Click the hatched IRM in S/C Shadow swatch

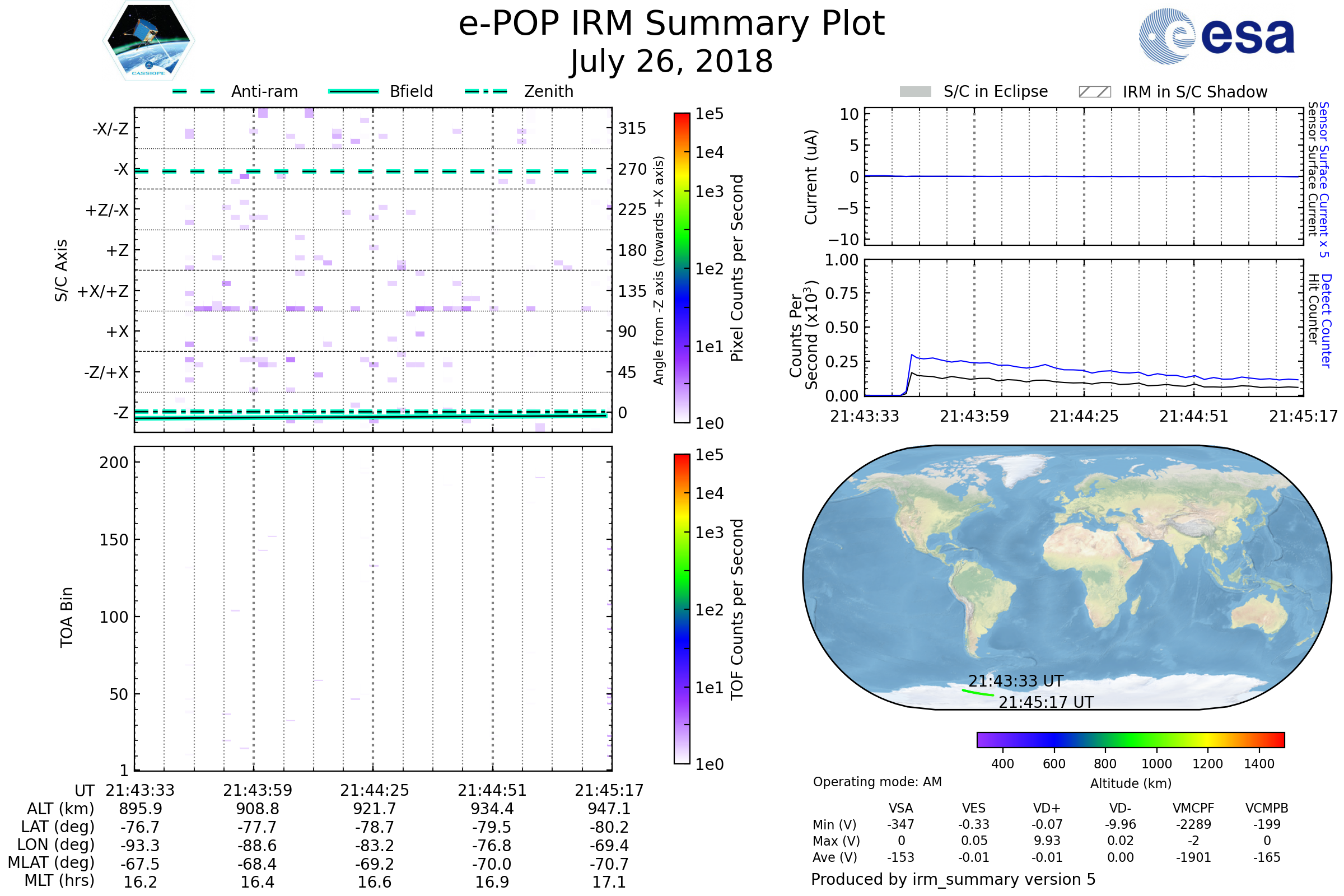pyautogui.click(x=1094, y=92)
